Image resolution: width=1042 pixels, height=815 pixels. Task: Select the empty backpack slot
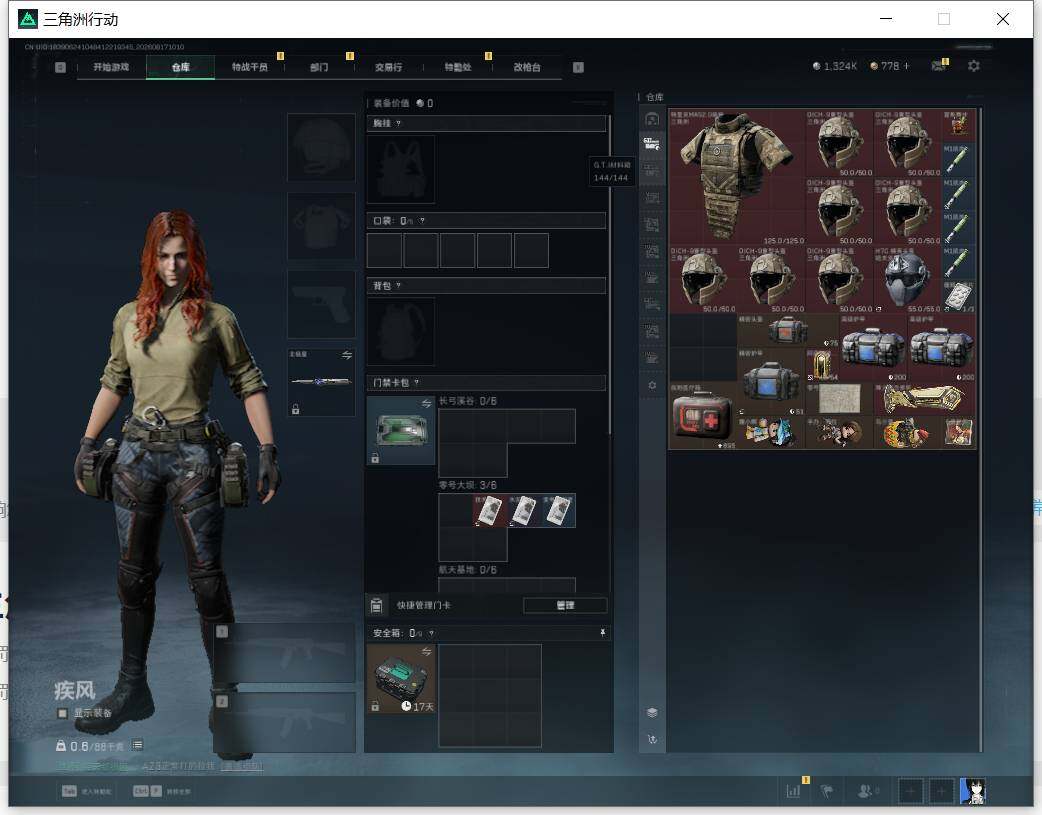pyautogui.click(x=401, y=332)
